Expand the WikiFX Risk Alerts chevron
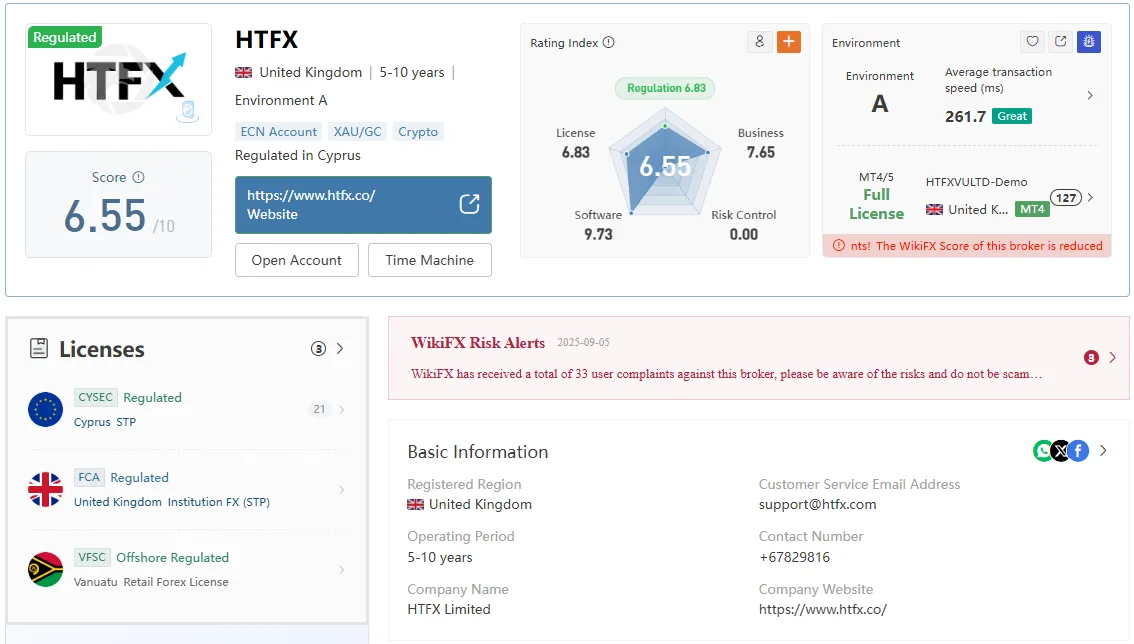This screenshot has height=644, width=1134. [1112, 357]
